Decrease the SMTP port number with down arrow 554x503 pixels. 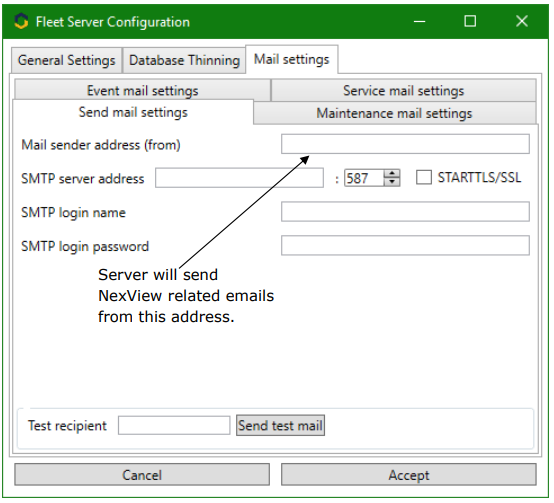(x=392, y=182)
